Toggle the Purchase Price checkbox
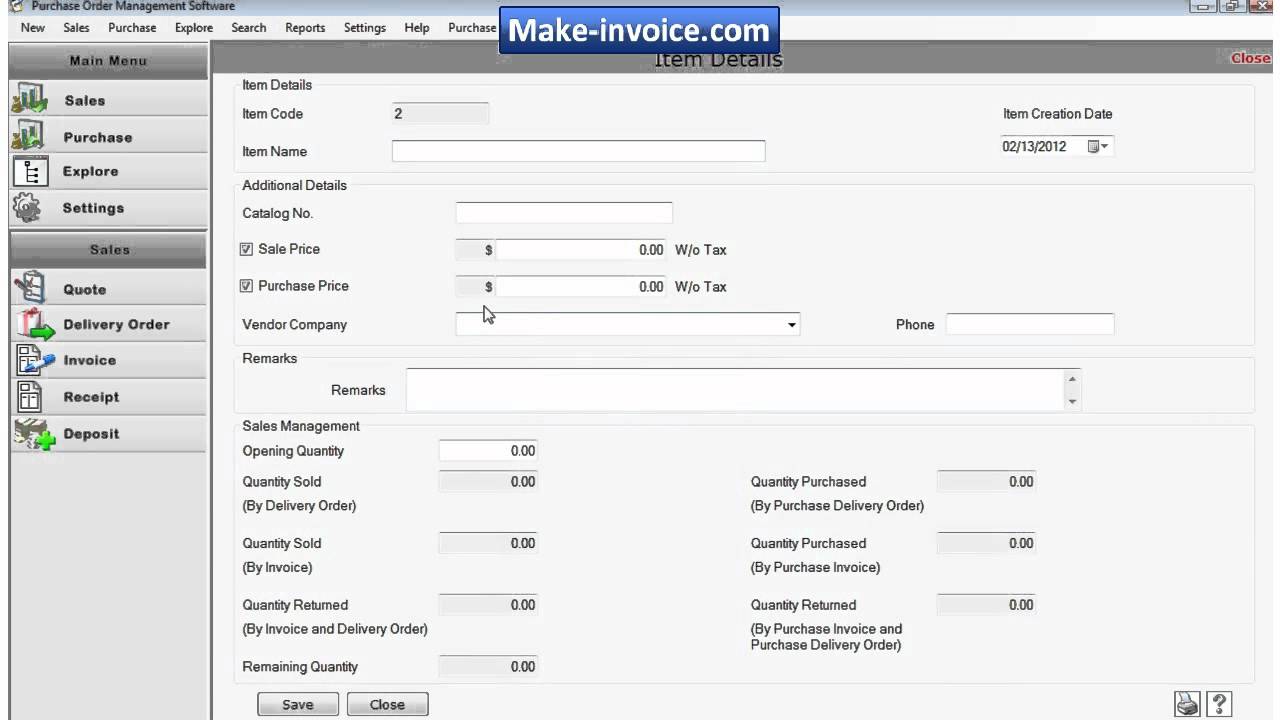1280x720 pixels. pos(247,286)
